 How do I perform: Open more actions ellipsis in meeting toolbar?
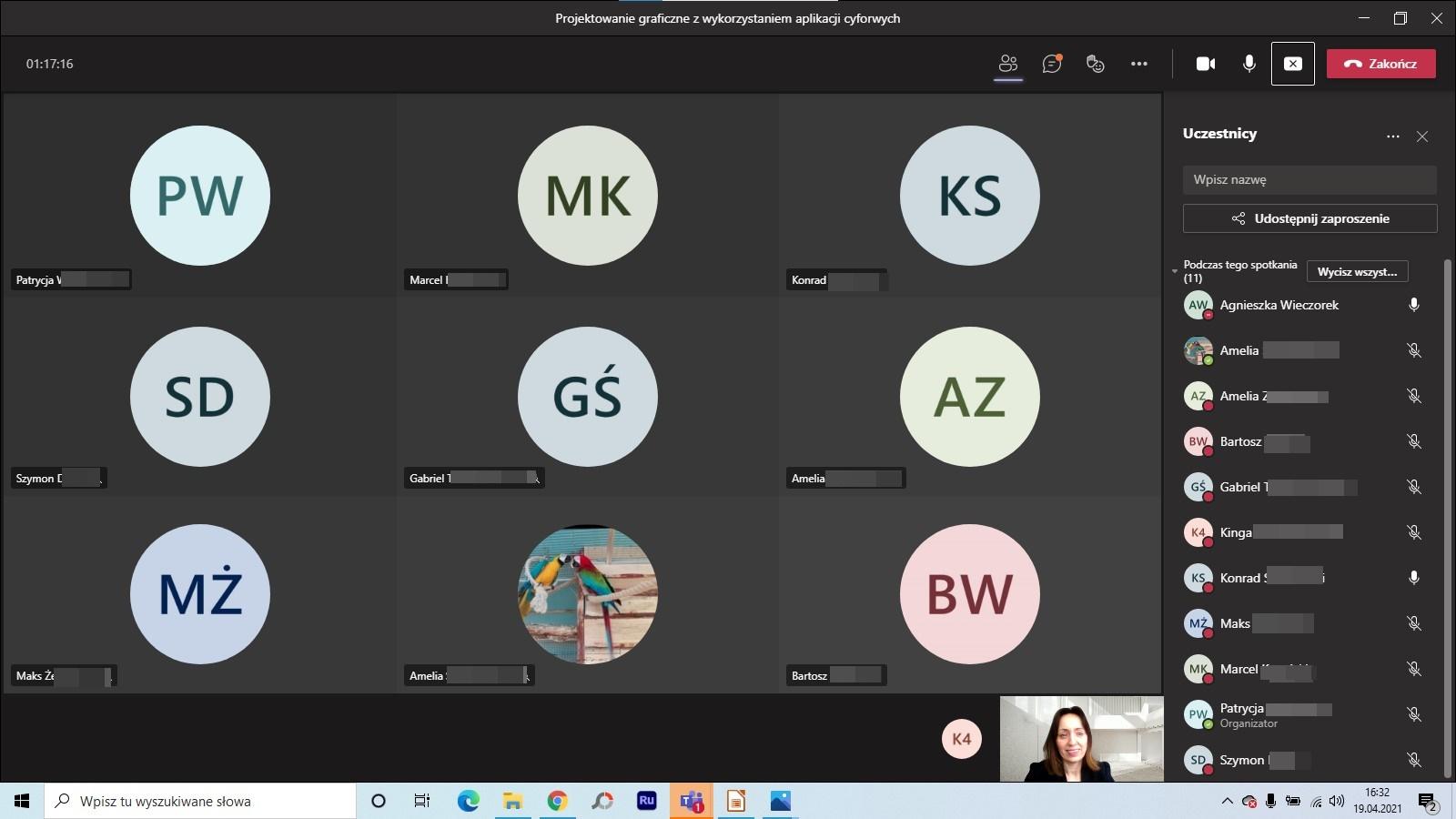[1139, 64]
